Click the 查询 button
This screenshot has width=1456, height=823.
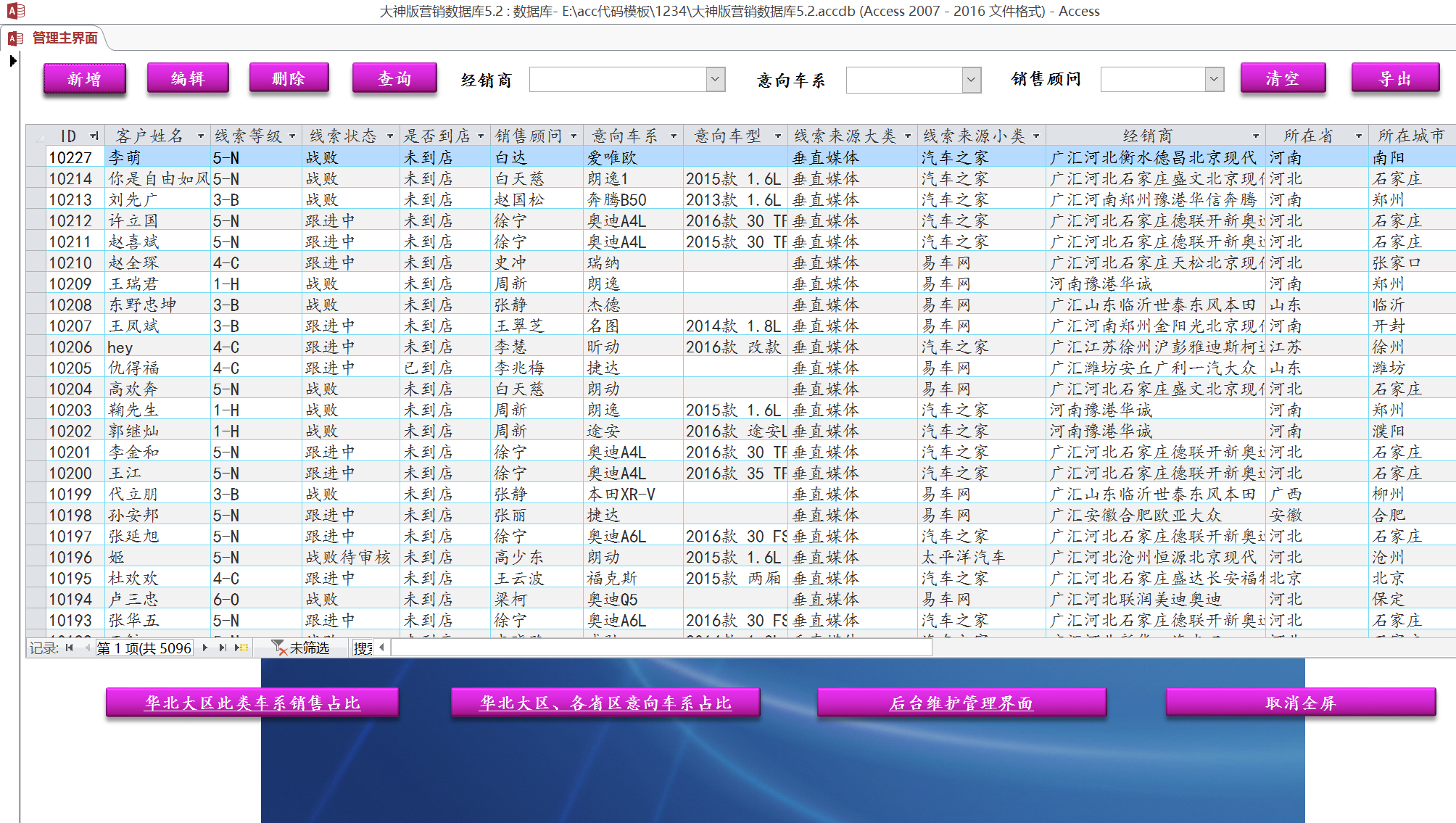(x=394, y=78)
